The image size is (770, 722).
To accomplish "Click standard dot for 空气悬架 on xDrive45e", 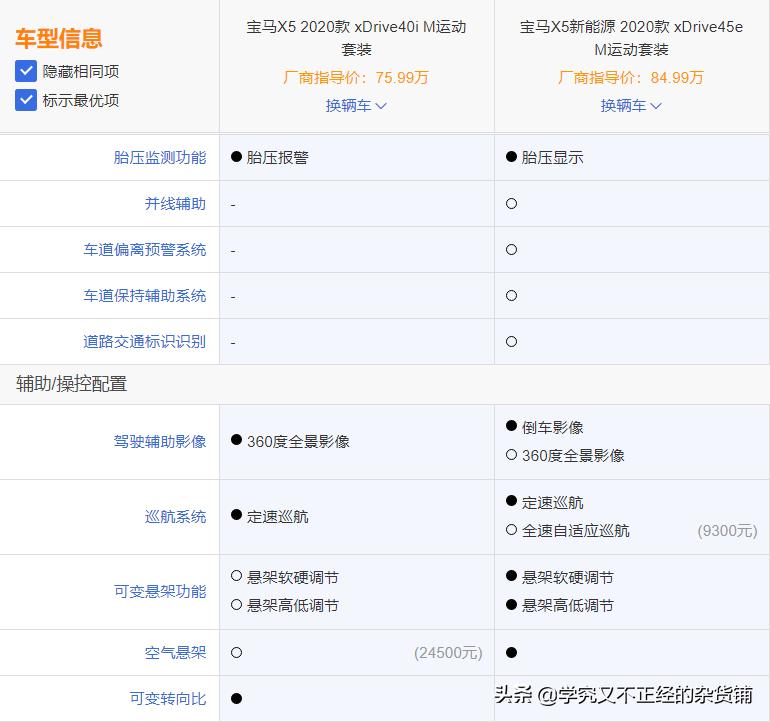I will (511, 653).
